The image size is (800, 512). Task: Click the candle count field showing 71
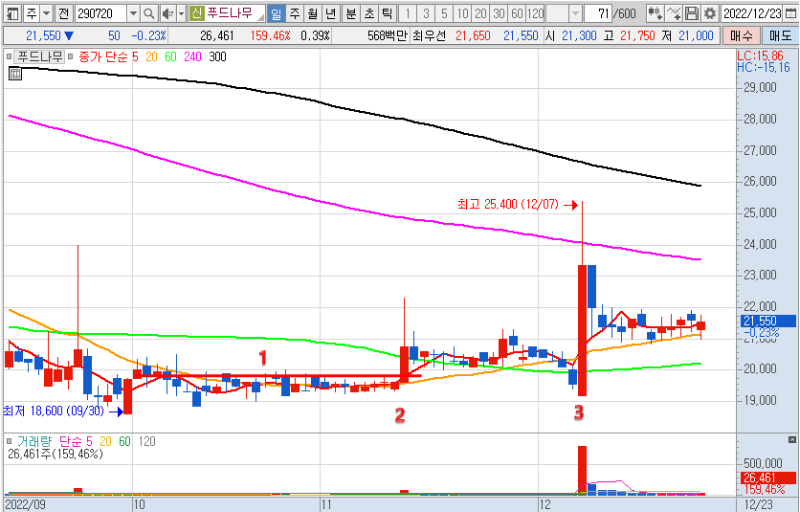click(x=598, y=13)
